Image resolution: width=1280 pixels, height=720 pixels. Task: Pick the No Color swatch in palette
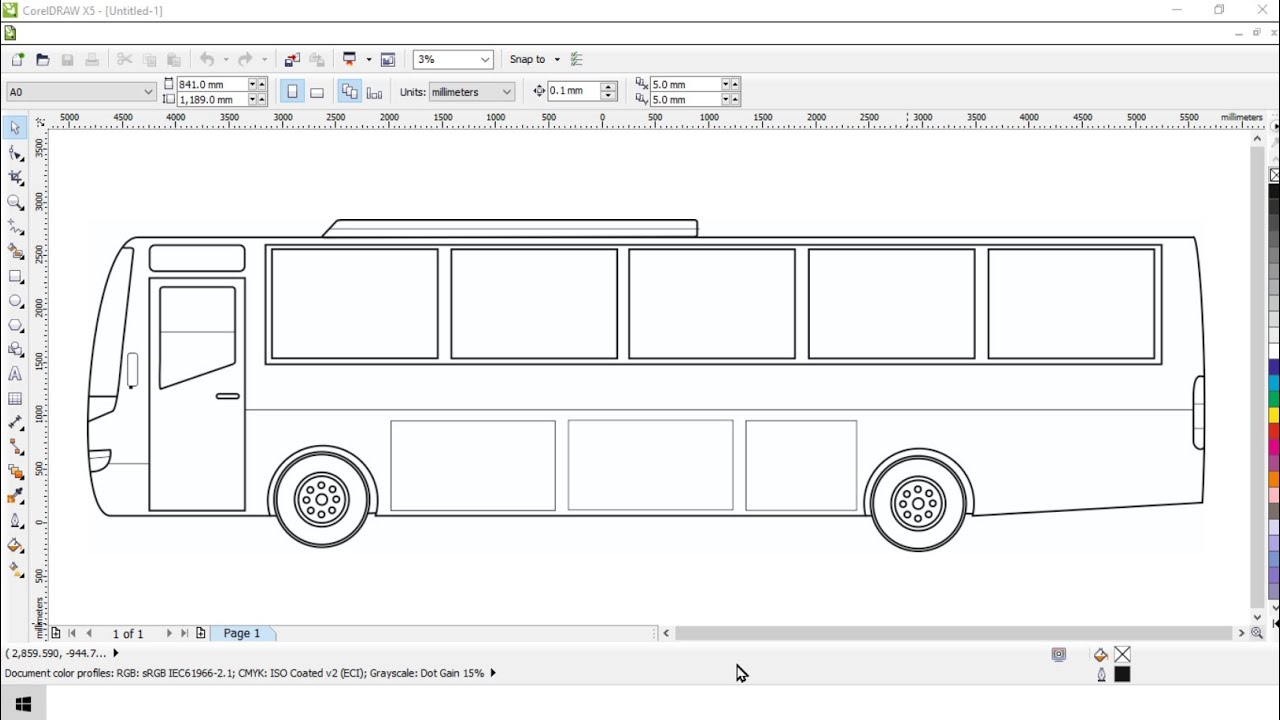tap(1275, 175)
